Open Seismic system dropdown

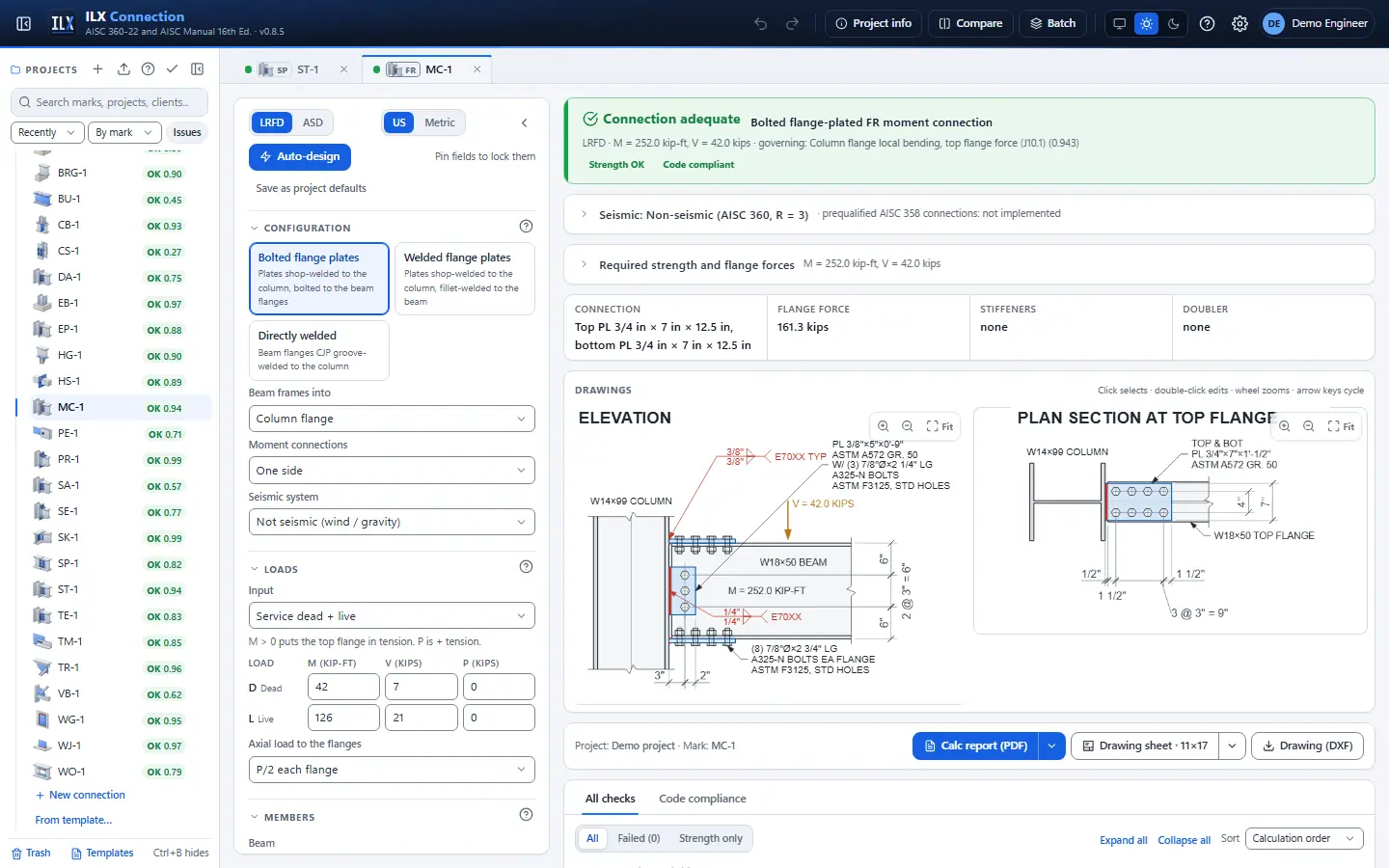392,522
